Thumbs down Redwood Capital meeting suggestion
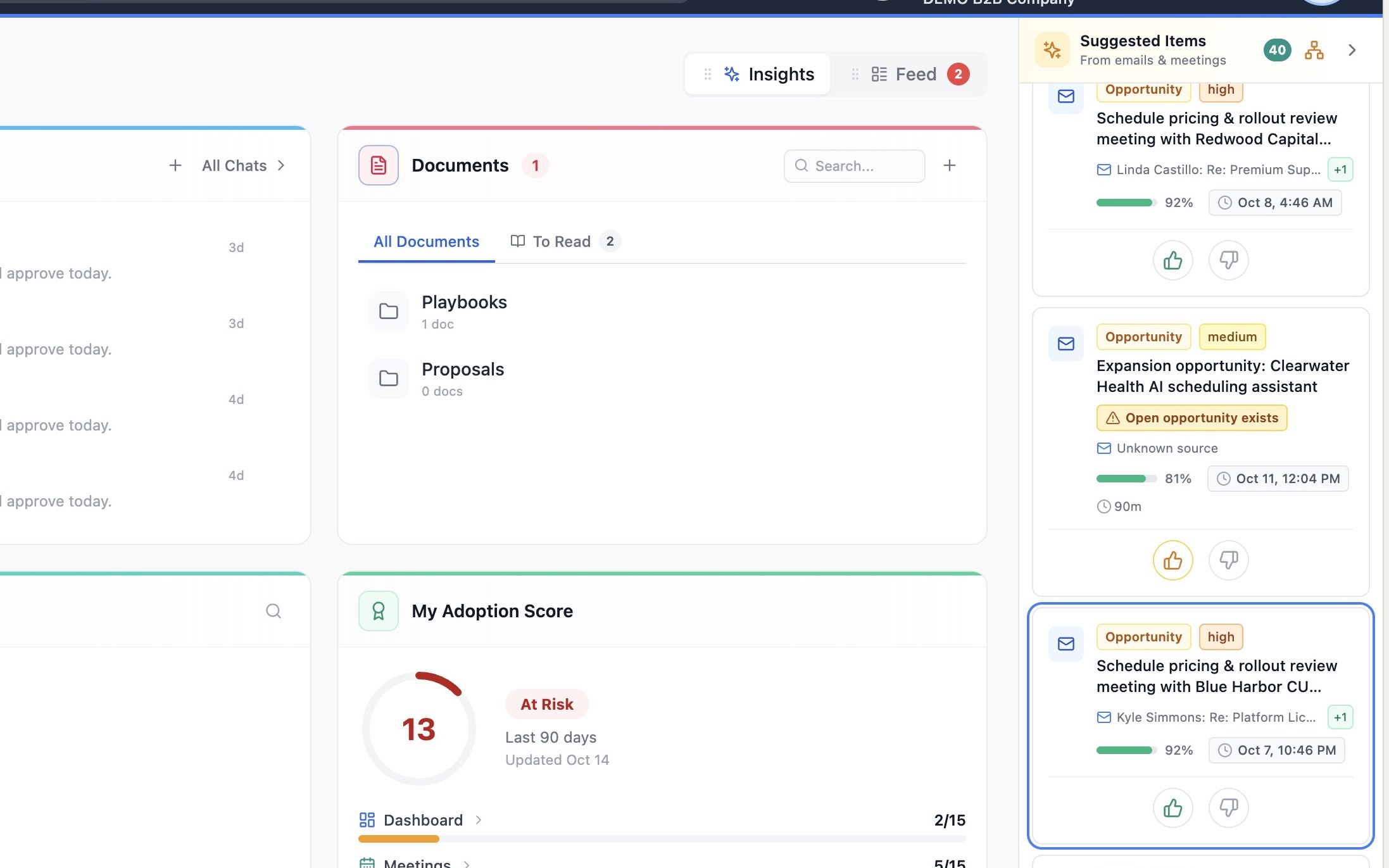1389x868 pixels. point(1228,260)
